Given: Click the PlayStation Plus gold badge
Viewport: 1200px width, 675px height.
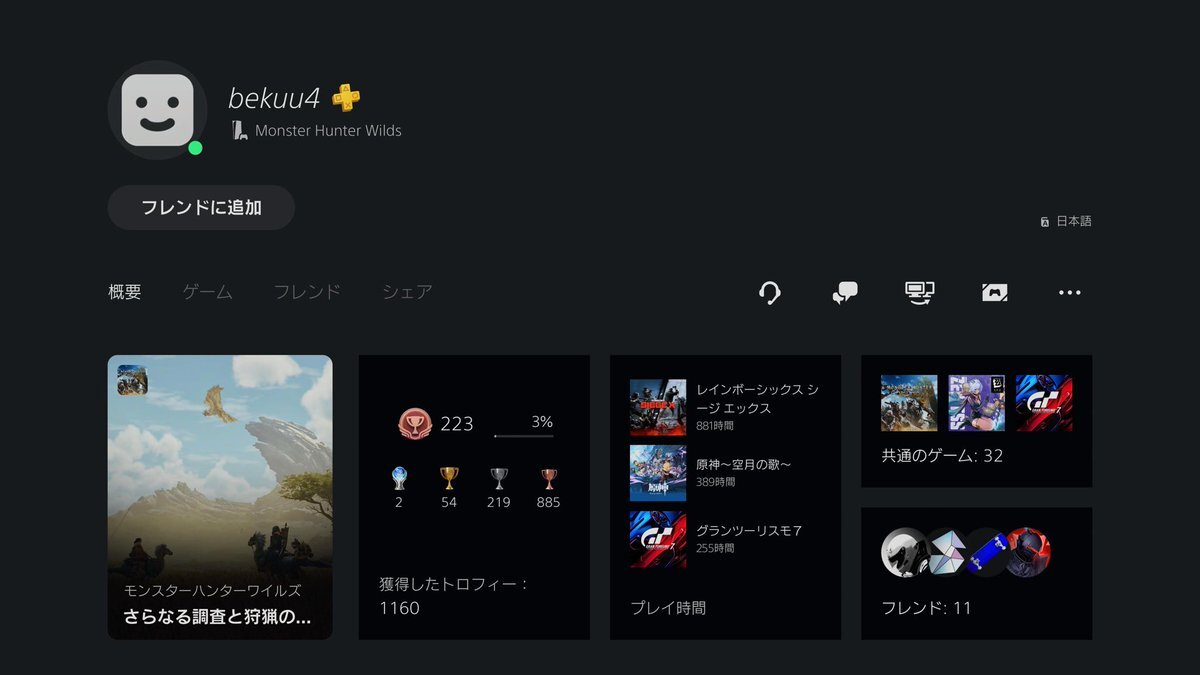Looking at the screenshot, I should point(346,97).
